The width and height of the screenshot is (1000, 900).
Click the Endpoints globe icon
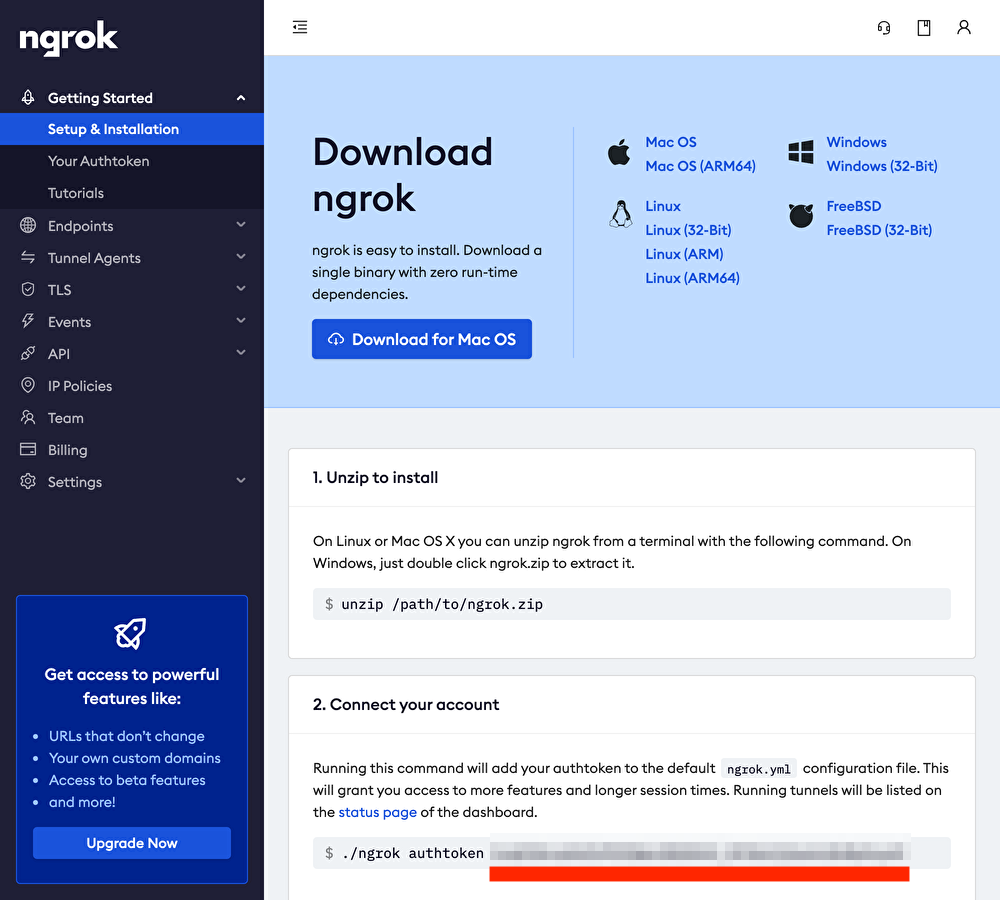point(28,225)
